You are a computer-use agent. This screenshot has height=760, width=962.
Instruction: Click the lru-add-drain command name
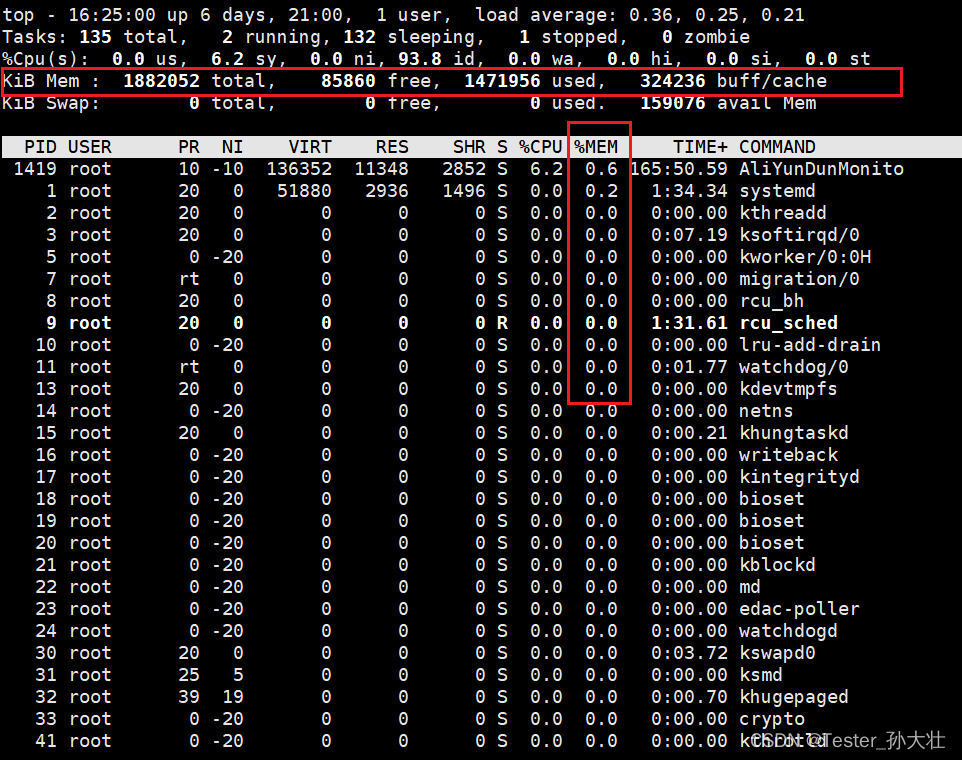coord(810,345)
